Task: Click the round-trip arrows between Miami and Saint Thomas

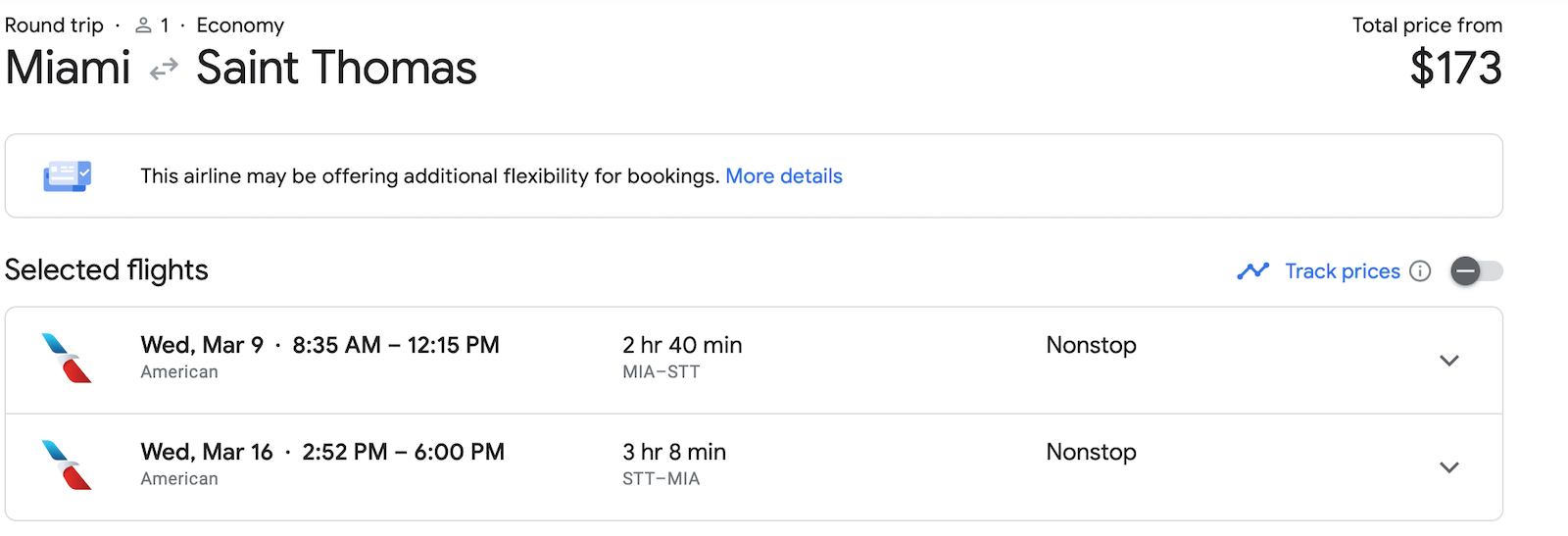Action: pyautogui.click(x=164, y=69)
